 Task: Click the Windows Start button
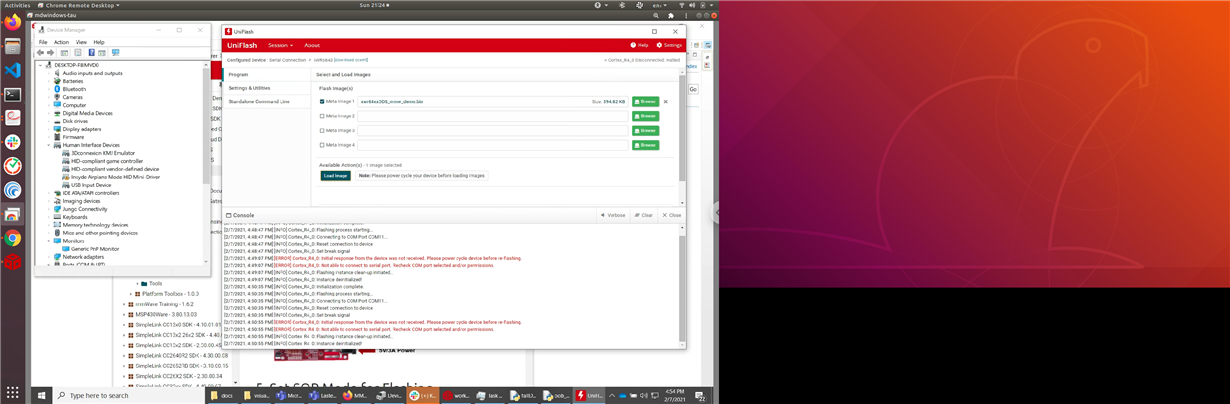[x=40, y=396]
